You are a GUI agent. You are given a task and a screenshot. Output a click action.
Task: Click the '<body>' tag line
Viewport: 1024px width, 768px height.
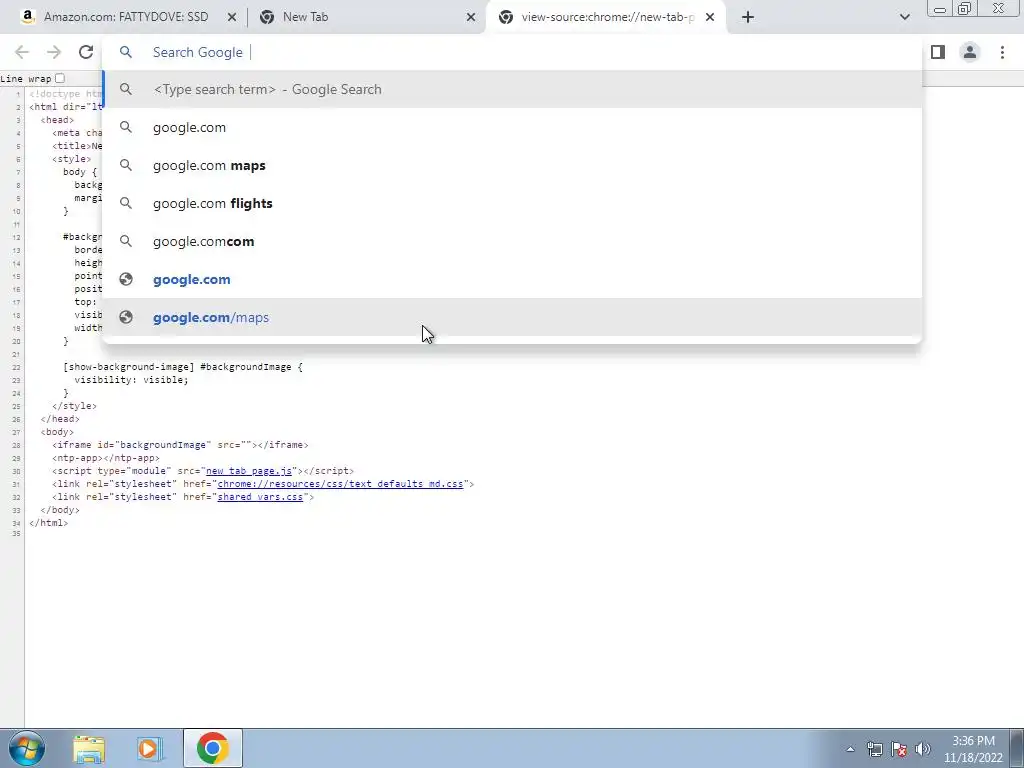coord(57,432)
